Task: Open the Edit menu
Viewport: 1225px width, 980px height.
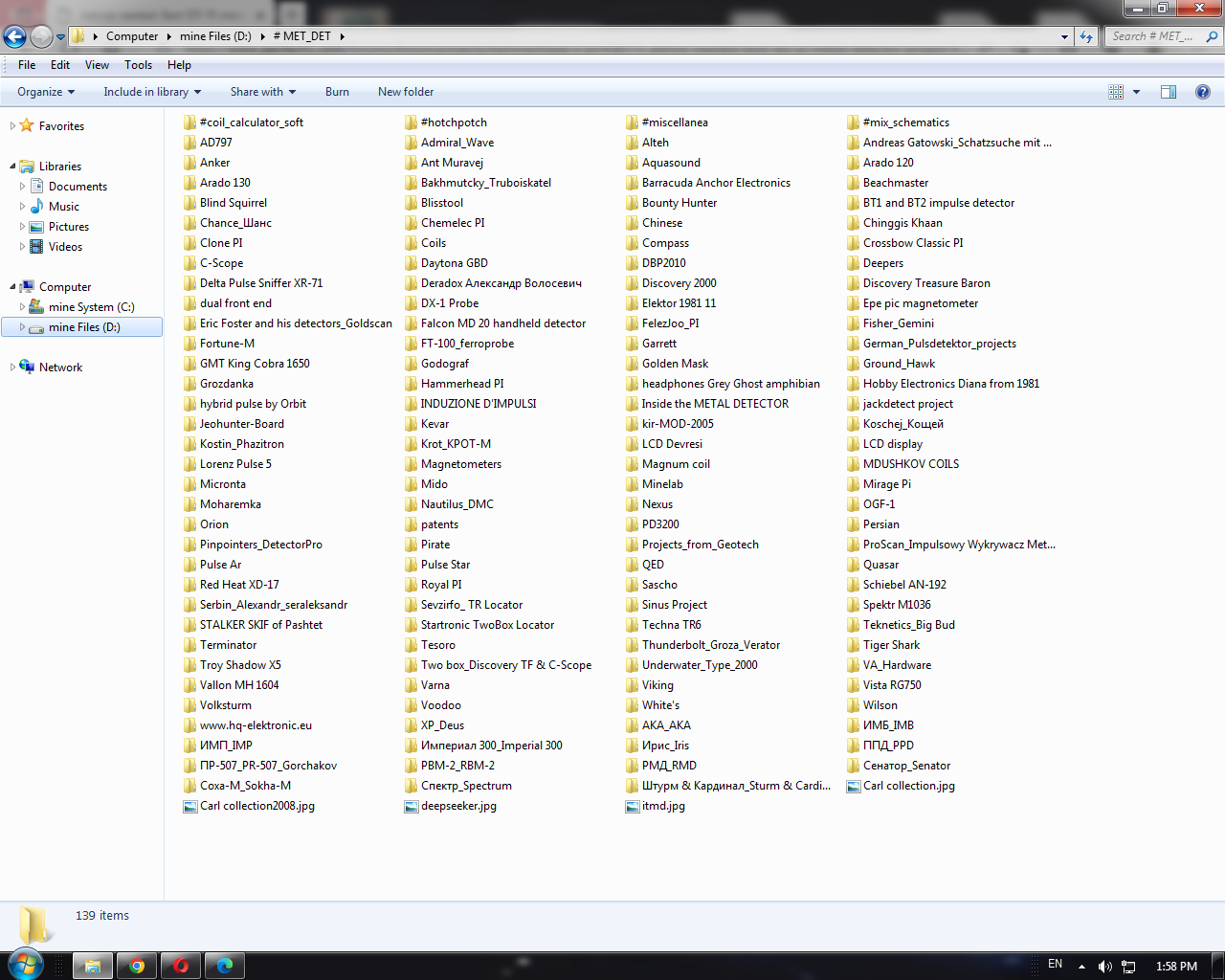Action: click(x=60, y=65)
